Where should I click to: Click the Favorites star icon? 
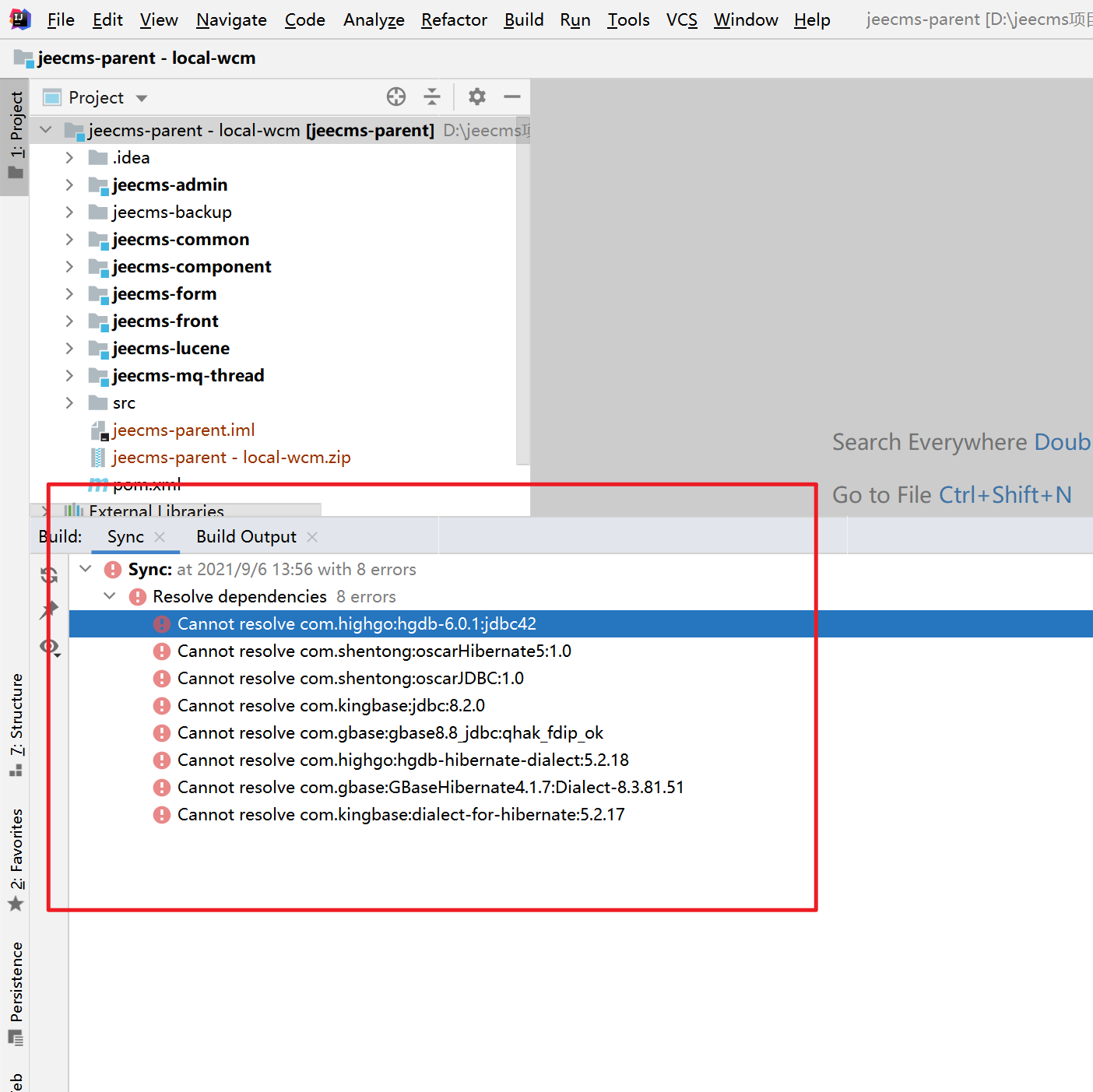(x=16, y=904)
